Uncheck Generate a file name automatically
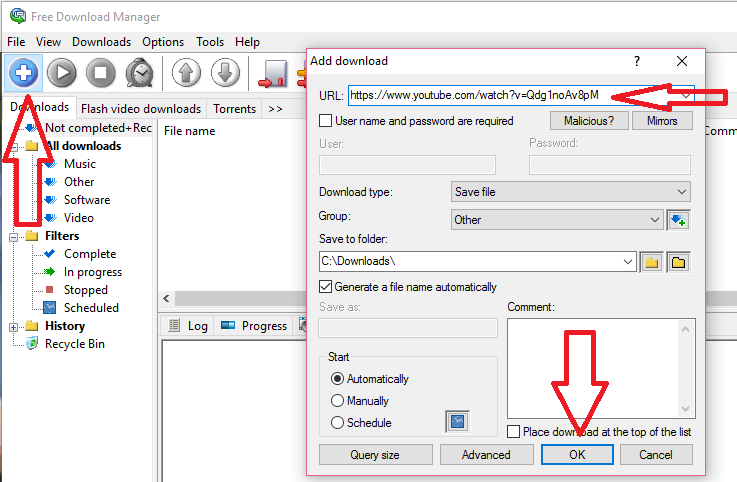Screen dimensions: 737x482 click(x=325, y=286)
